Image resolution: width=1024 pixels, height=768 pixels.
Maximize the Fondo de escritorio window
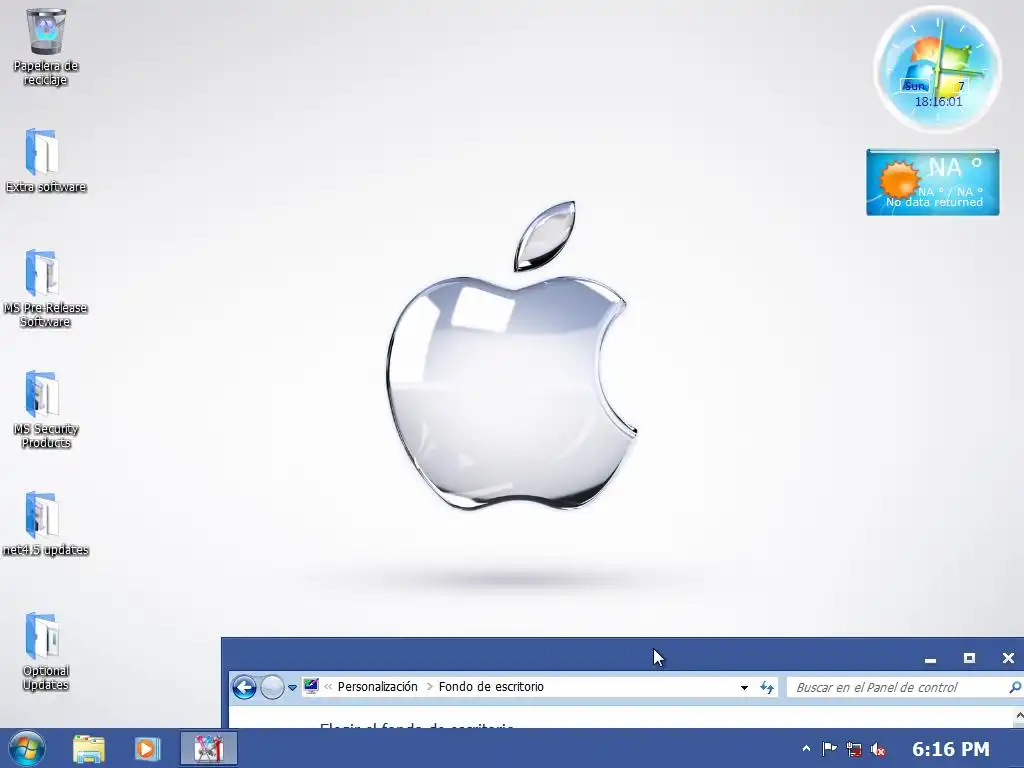pyautogui.click(x=969, y=658)
